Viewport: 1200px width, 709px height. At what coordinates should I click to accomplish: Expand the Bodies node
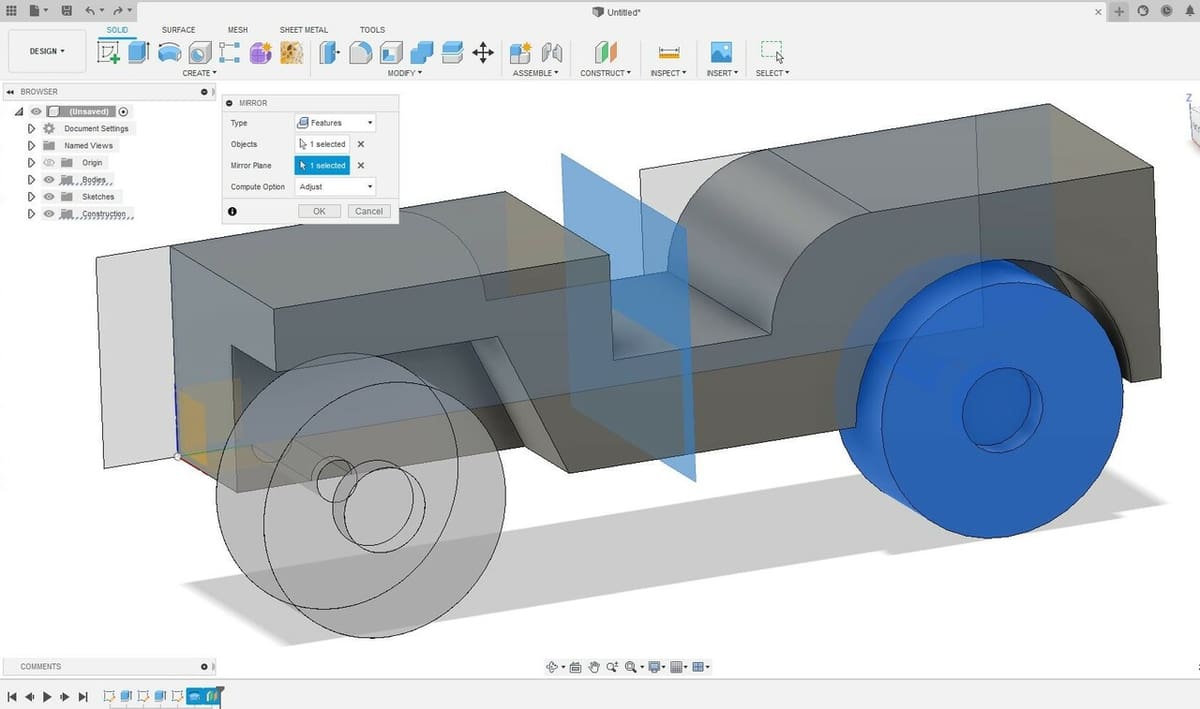32,180
